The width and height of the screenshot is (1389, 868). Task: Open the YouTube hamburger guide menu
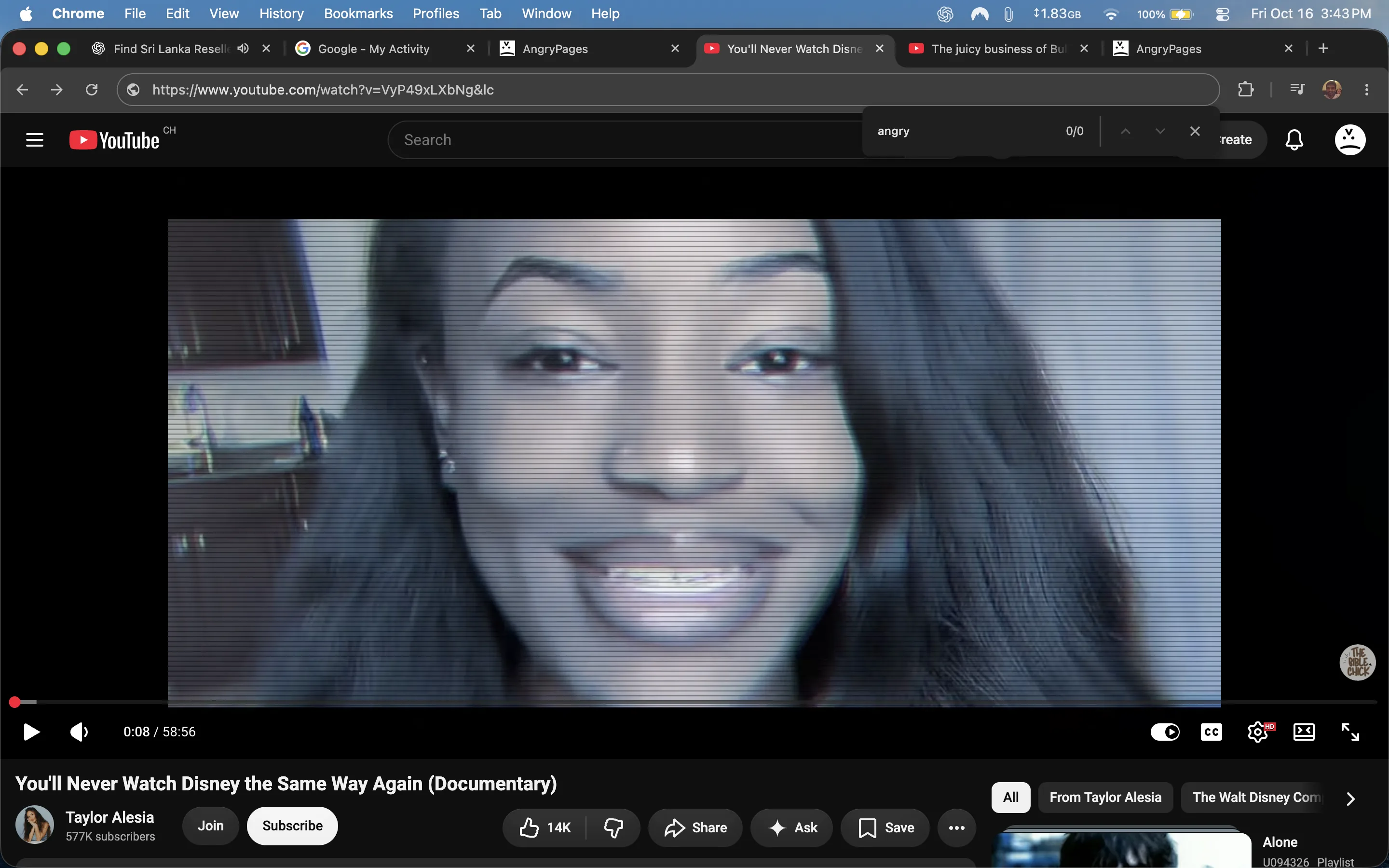[34, 139]
